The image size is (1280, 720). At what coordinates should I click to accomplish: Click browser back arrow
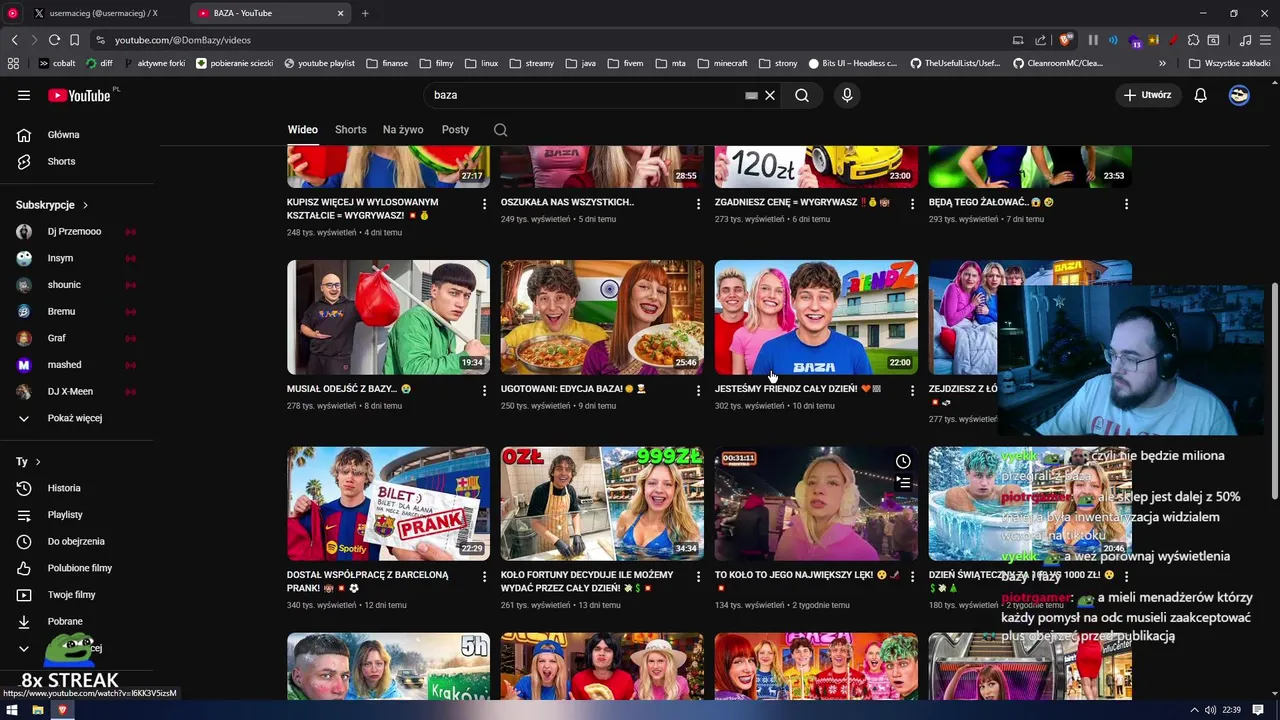(x=14, y=40)
